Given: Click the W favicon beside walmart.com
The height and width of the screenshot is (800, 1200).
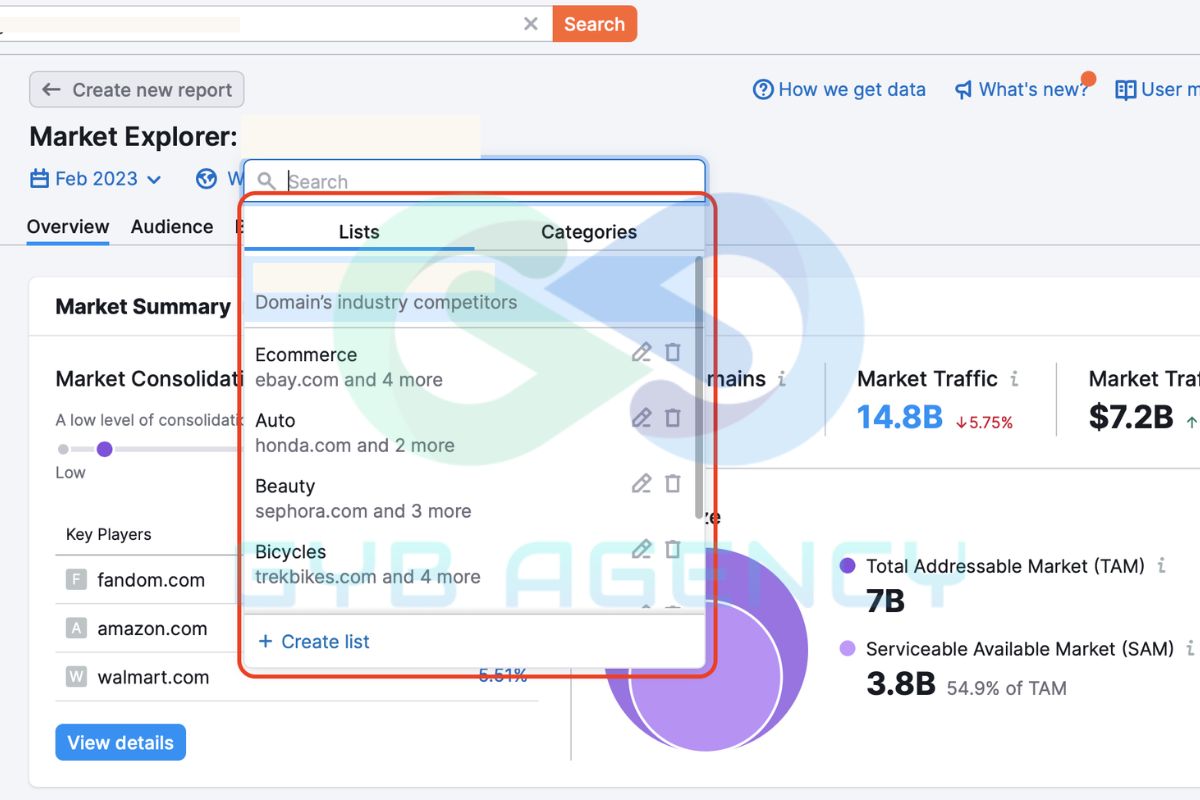Looking at the screenshot, I should pos(76,677).
